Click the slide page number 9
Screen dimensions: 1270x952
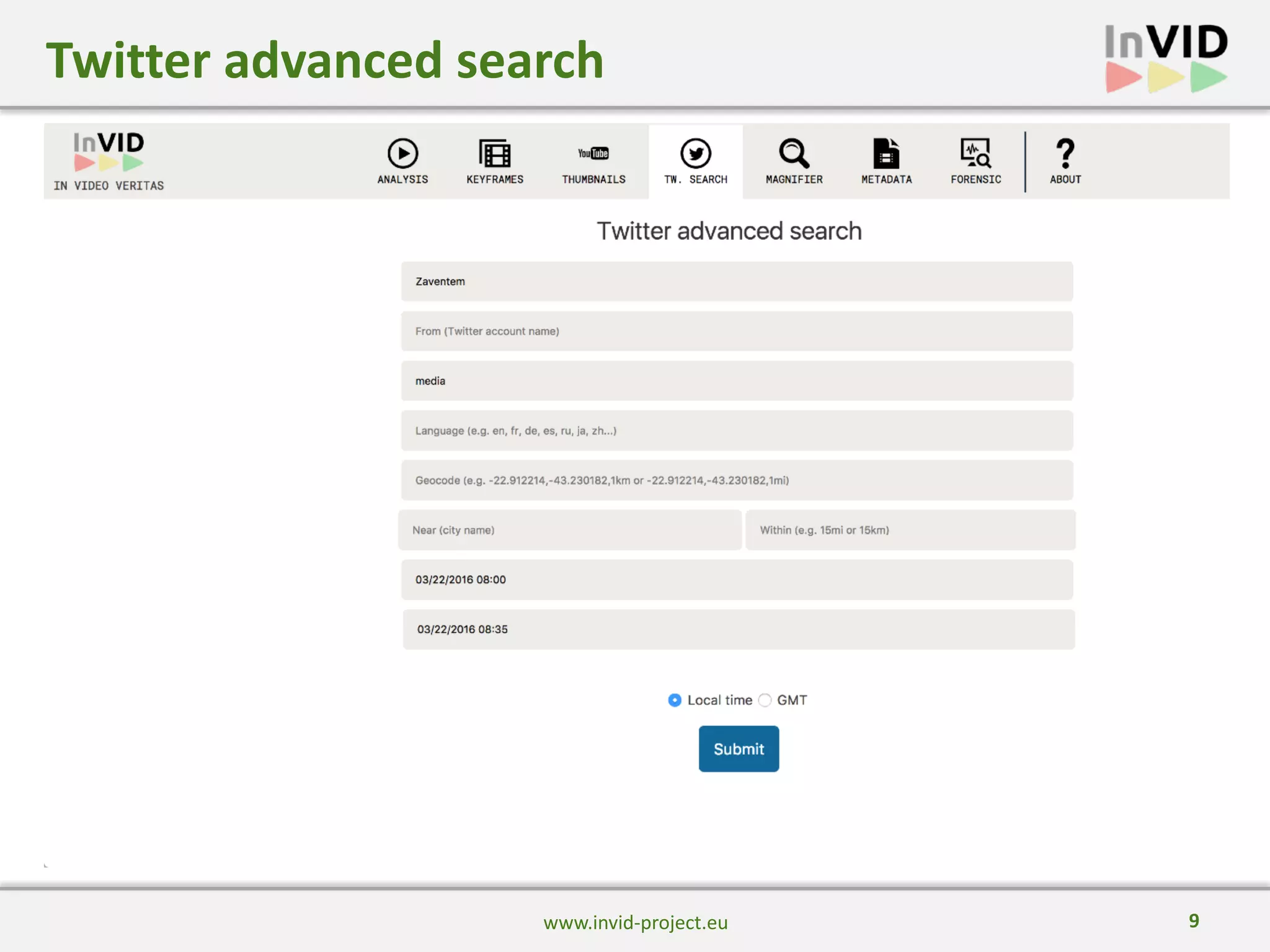(1194, 920)
